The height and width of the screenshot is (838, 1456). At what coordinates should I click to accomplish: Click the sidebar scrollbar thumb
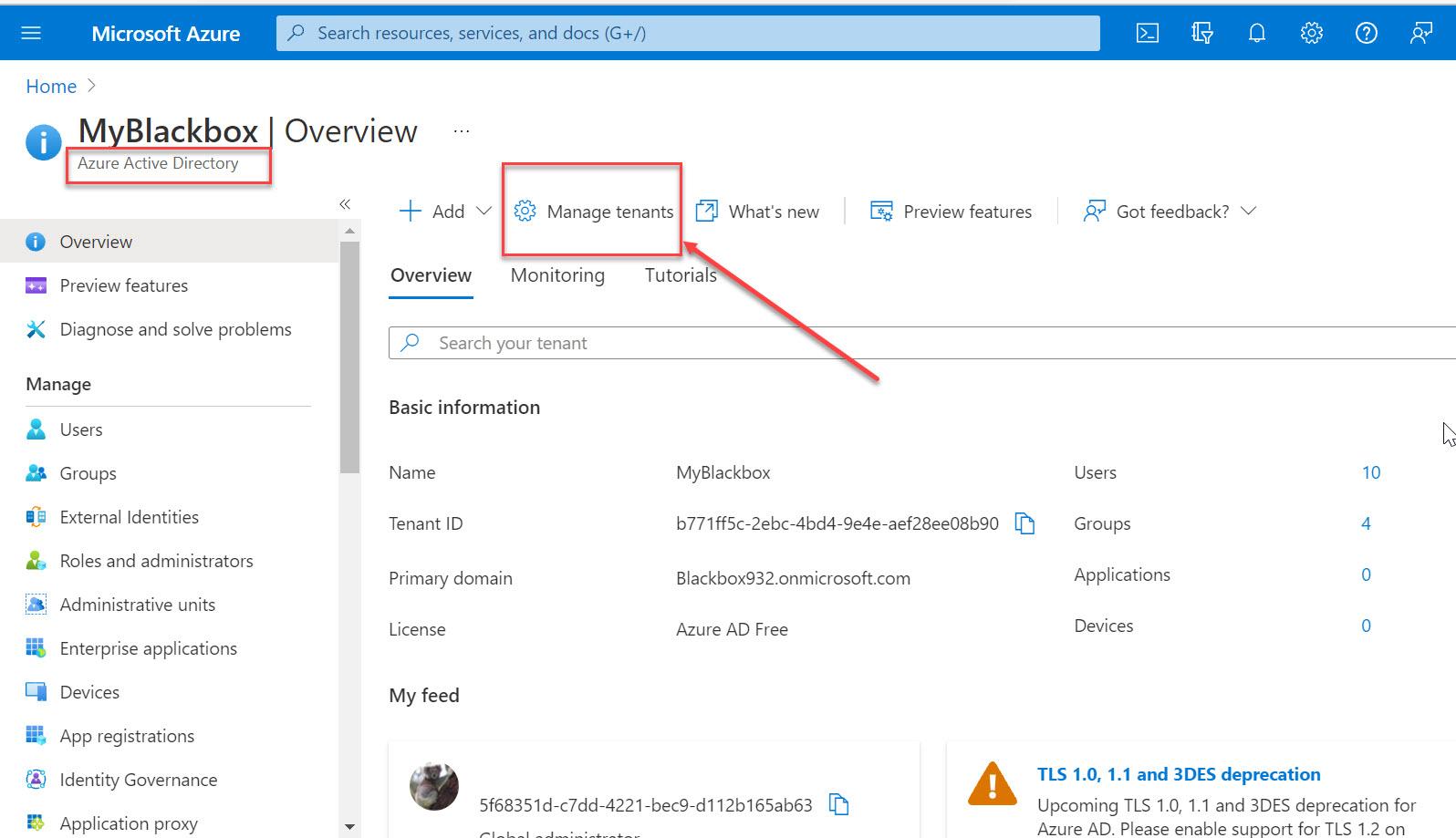pos(349,357)
